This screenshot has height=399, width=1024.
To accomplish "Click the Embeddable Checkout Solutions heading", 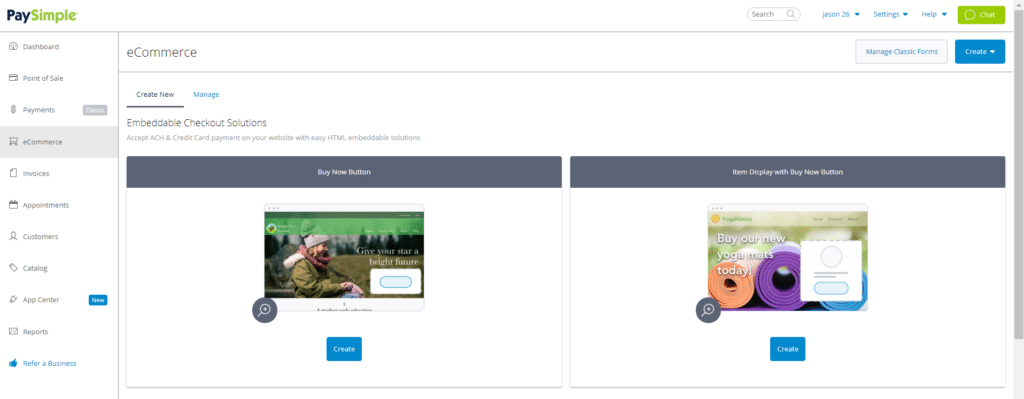I will (x=197, y=123).
